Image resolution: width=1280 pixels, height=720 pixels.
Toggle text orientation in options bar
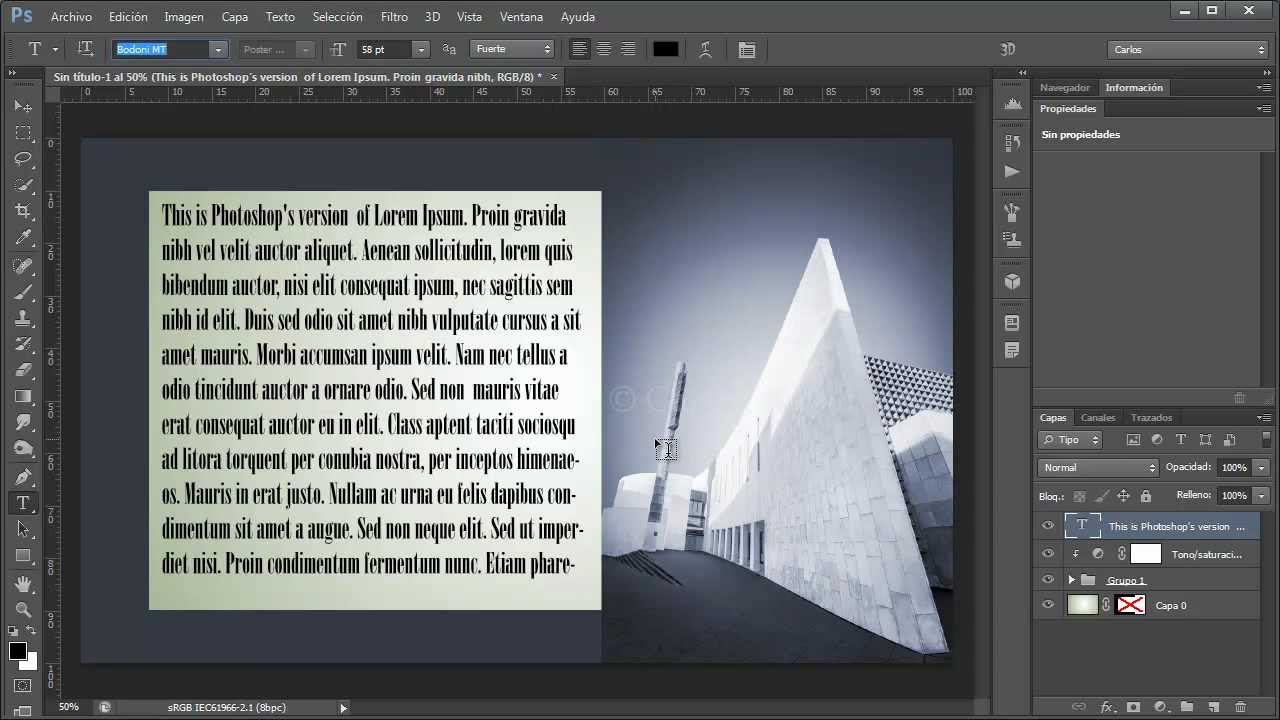[86, 49]
